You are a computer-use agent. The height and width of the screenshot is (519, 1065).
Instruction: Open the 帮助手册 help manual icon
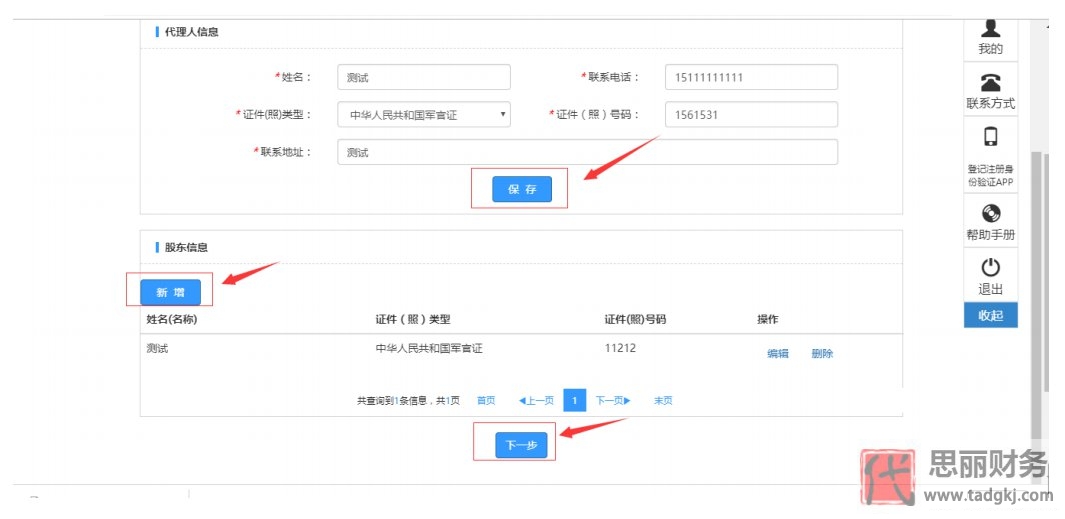point(990,214)
